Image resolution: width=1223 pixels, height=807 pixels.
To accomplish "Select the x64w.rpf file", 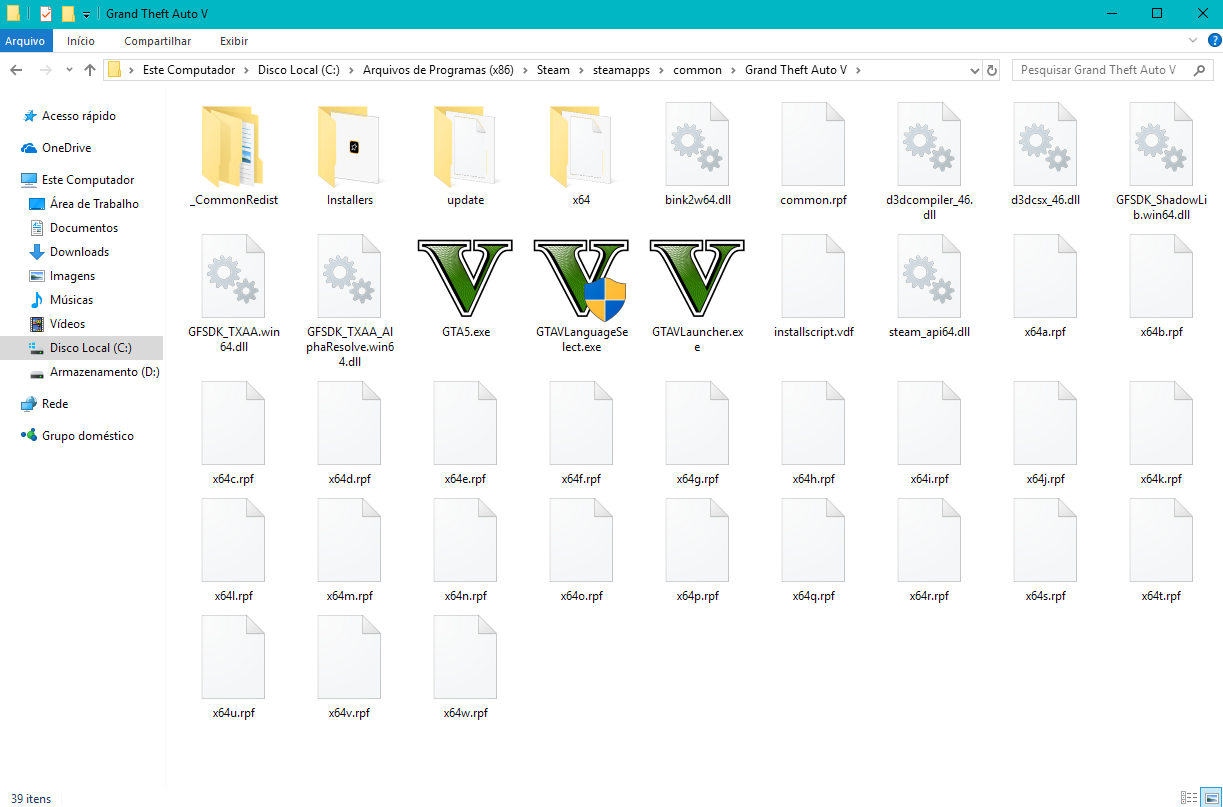I will click(465, 657).
